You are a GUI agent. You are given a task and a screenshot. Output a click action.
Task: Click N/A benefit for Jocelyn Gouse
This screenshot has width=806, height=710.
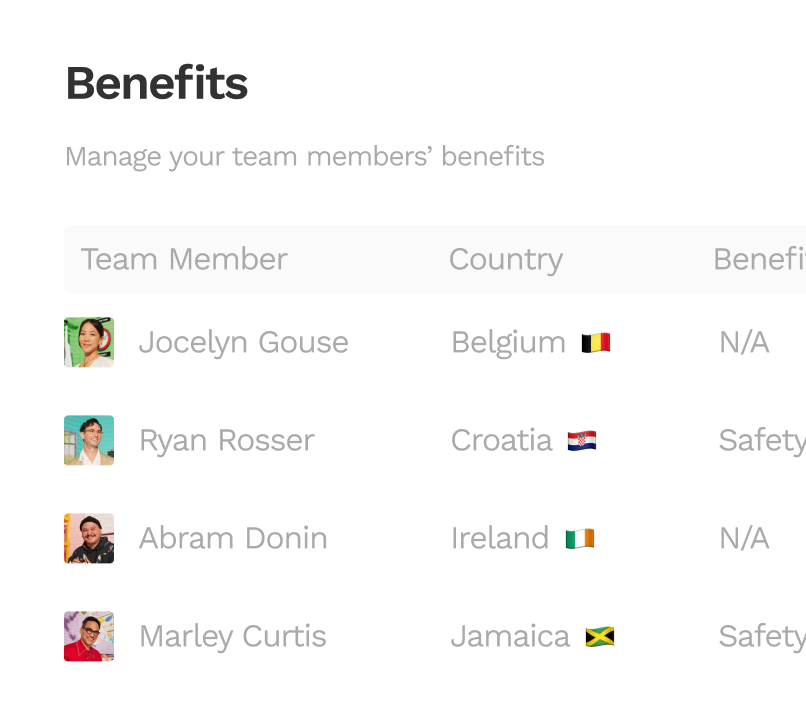click(x=744, y=342)
